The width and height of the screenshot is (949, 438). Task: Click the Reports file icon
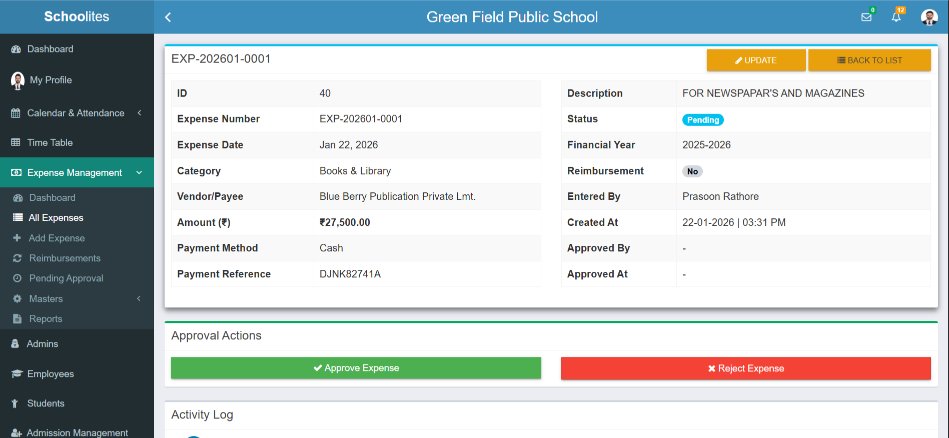point(17,319)
